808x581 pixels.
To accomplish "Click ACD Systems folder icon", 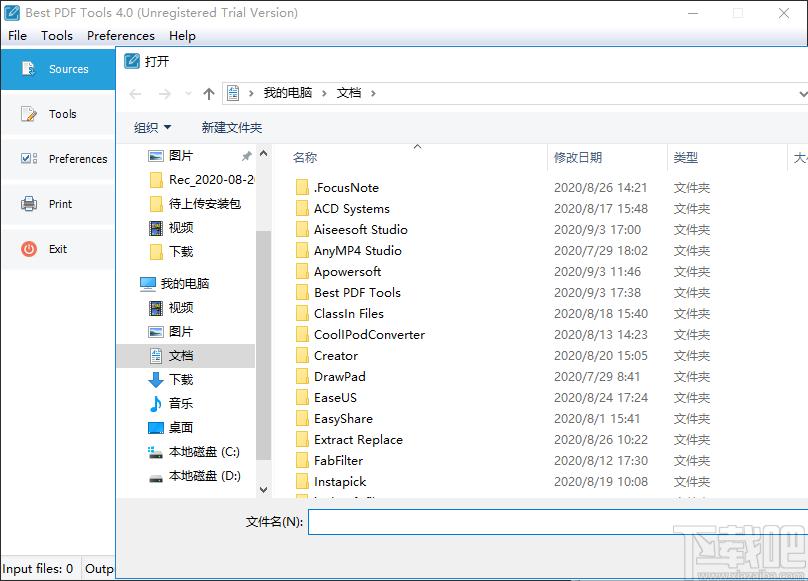I will coord(302,209).
